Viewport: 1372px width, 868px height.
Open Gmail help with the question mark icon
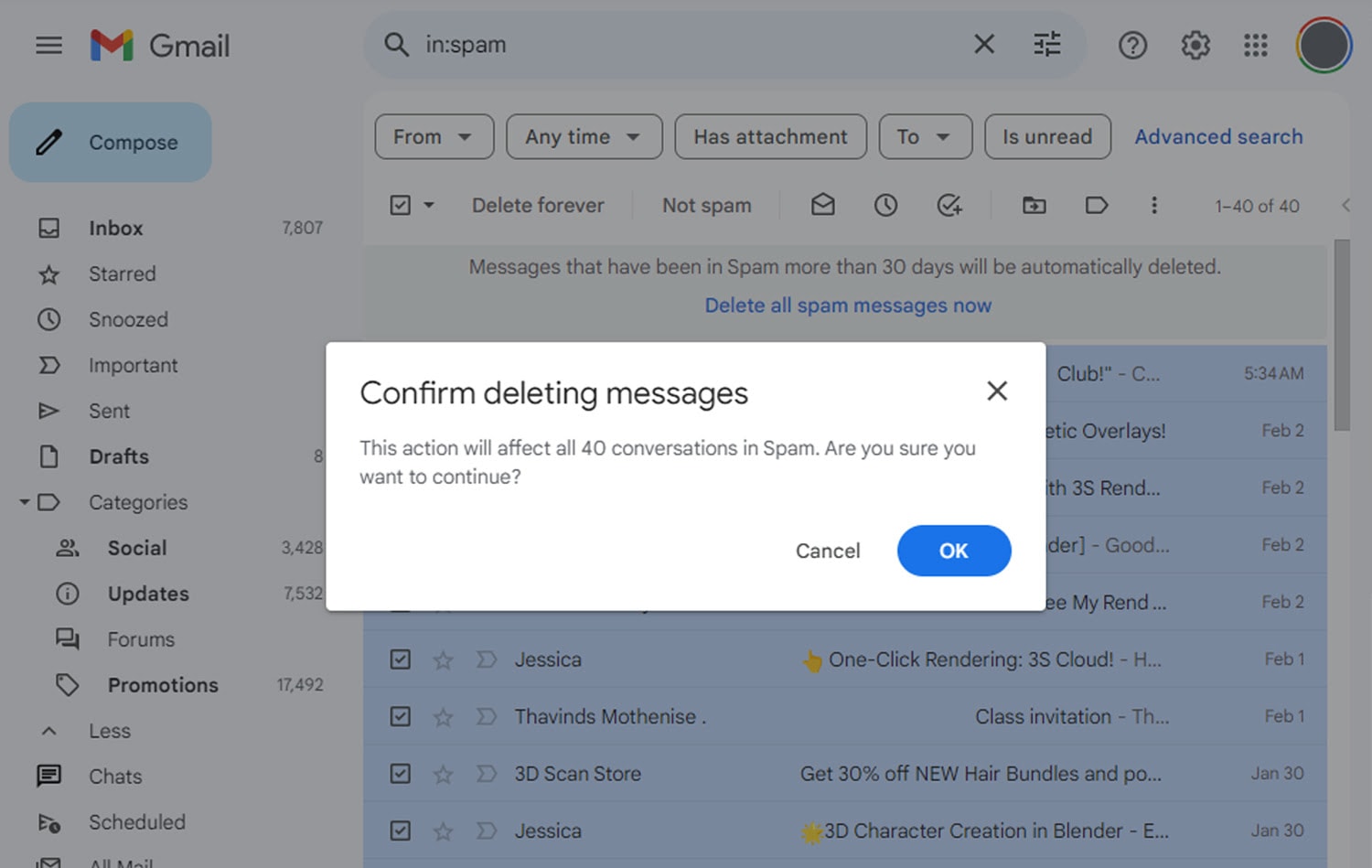[x=1132, y=45]
